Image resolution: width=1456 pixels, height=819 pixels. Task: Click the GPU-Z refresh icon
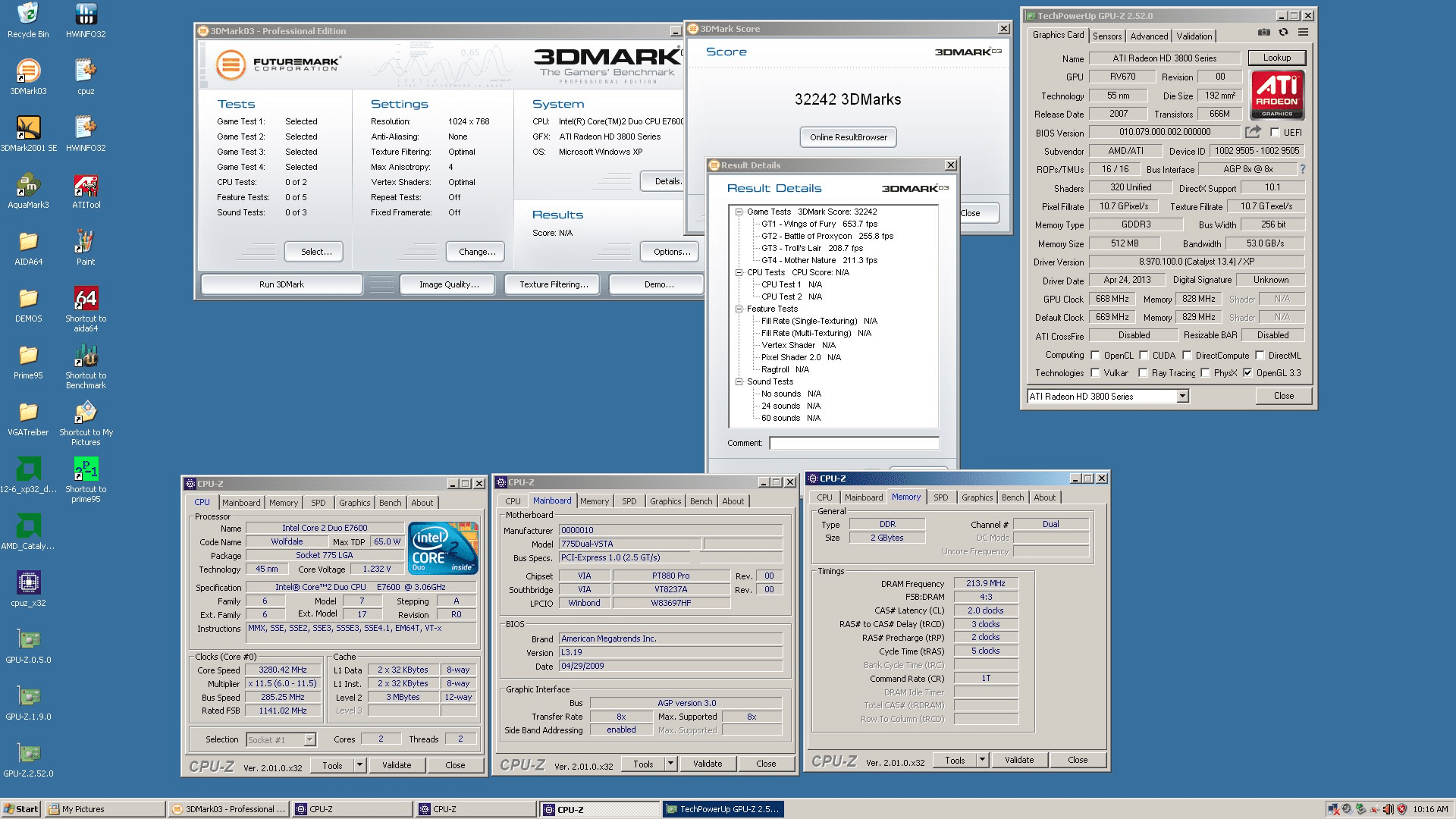pyautogui.click(x=1283, y=33)
